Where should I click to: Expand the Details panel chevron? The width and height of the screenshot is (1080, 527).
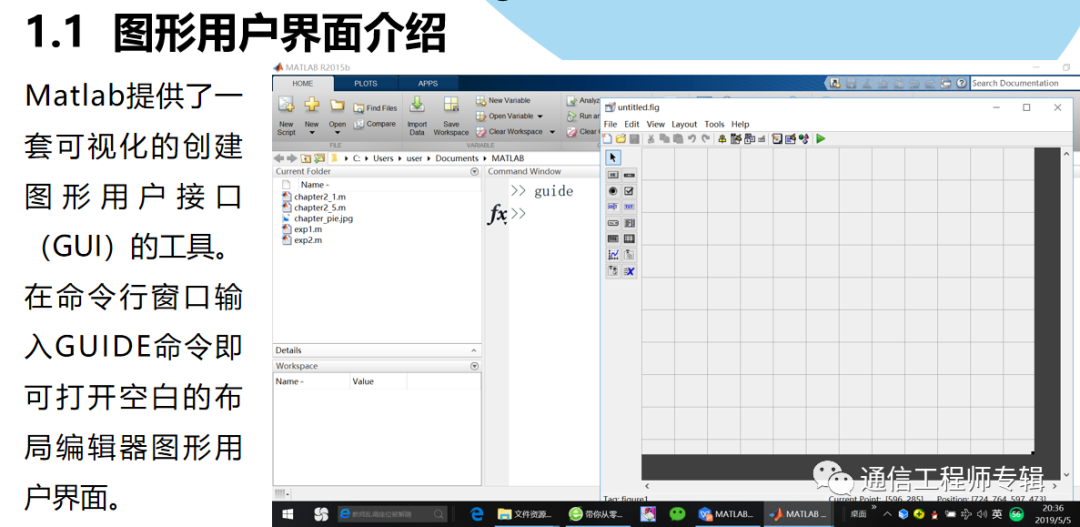(x=474, y=351)
